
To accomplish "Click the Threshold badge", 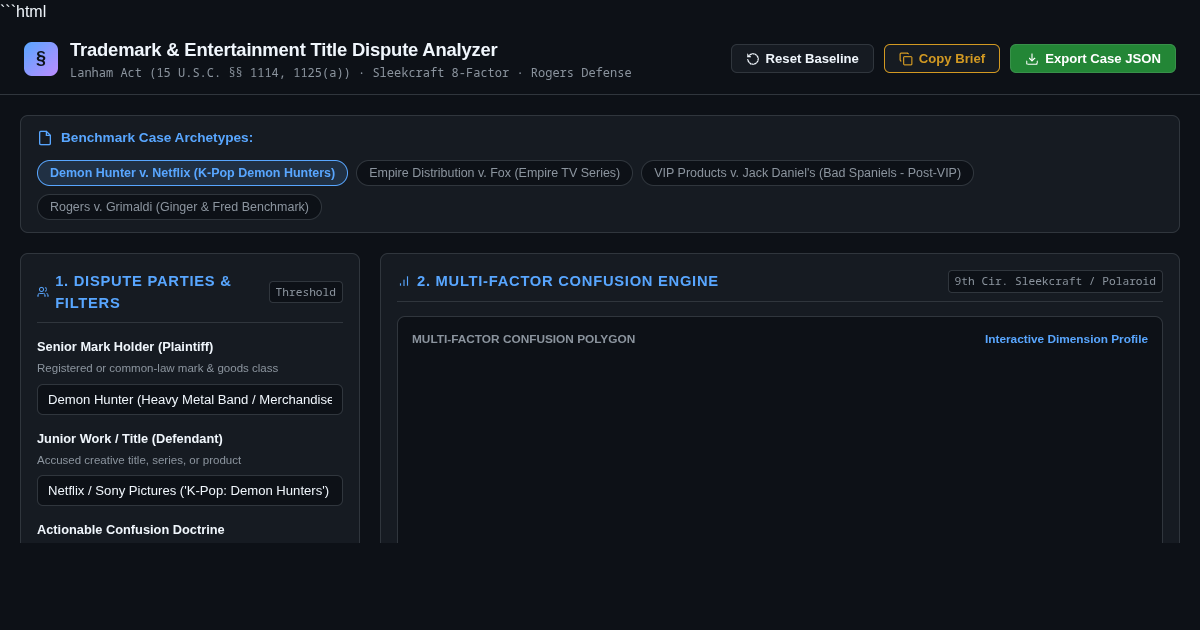I will [x=306, y=292].
